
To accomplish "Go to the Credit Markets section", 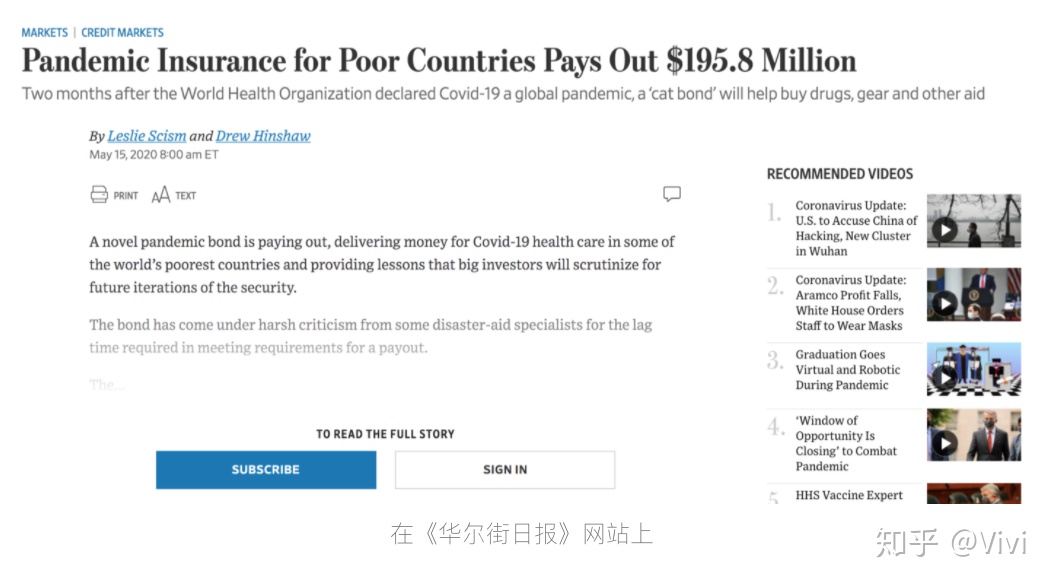I will (x=122, y=32).
